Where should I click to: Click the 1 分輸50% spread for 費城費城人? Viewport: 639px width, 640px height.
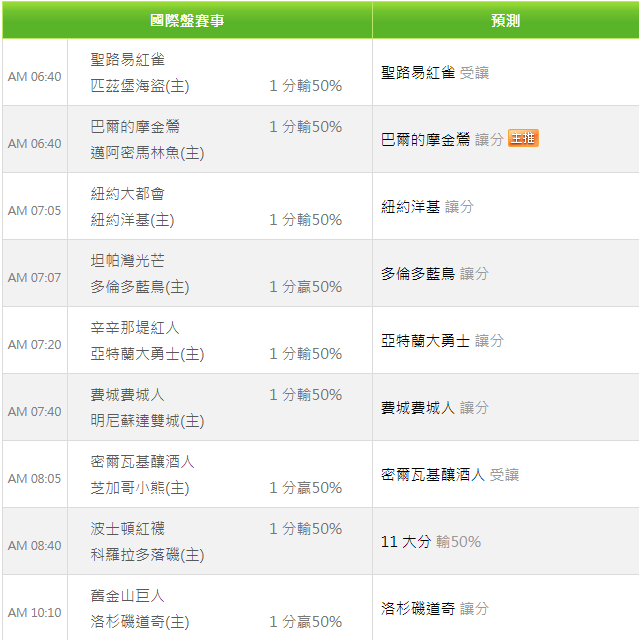[306, 395]
